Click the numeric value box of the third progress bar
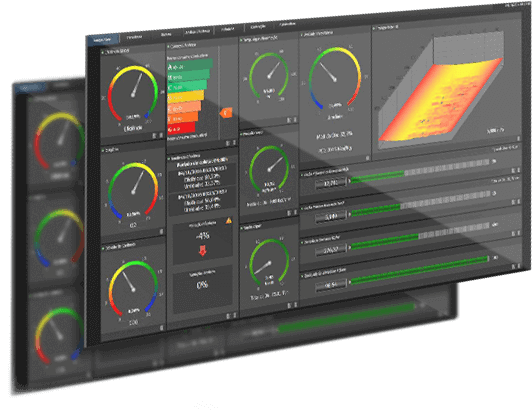 point(331,250)
